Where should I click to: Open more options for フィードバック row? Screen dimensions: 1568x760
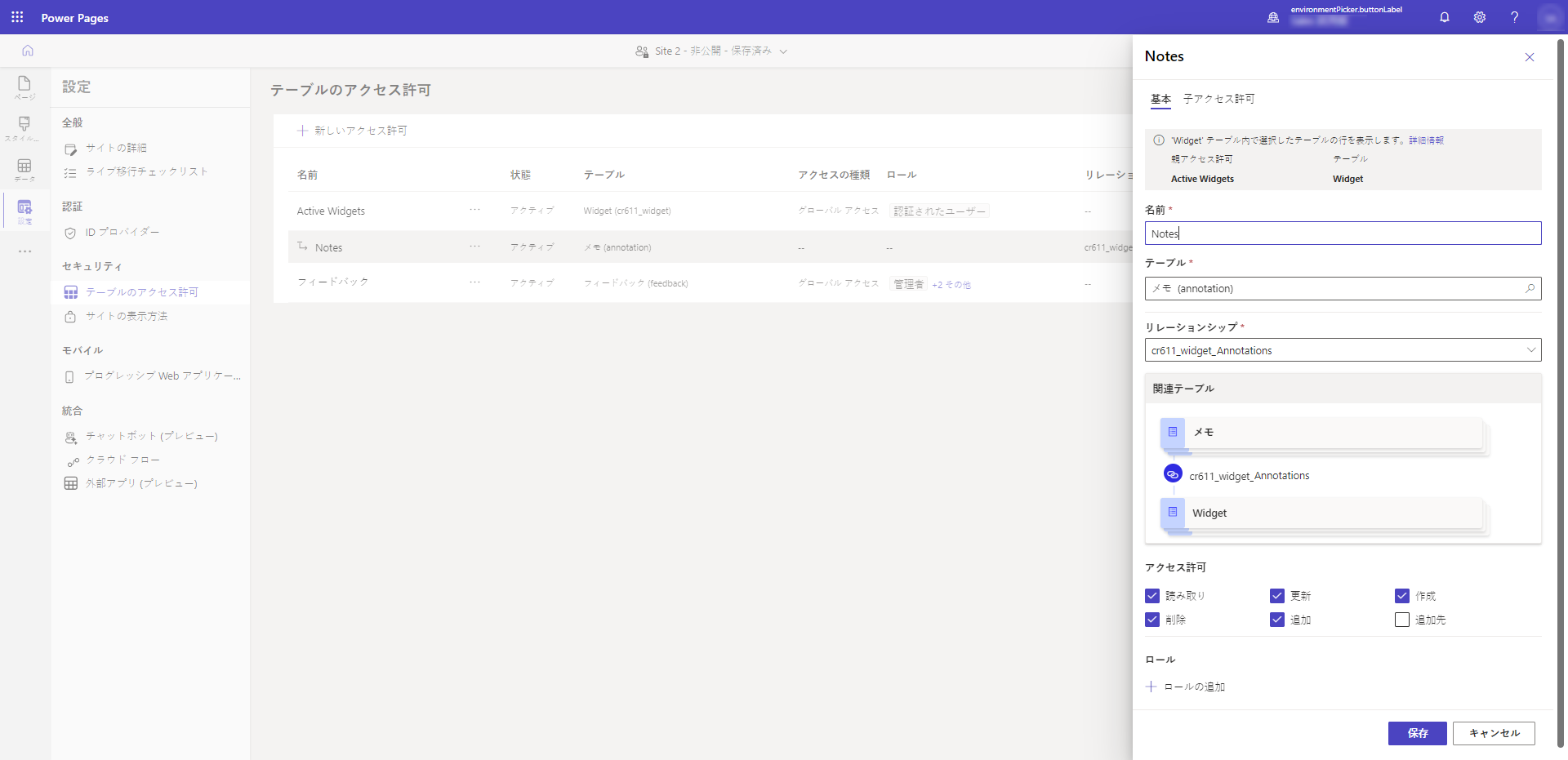(x=475, y=282)
